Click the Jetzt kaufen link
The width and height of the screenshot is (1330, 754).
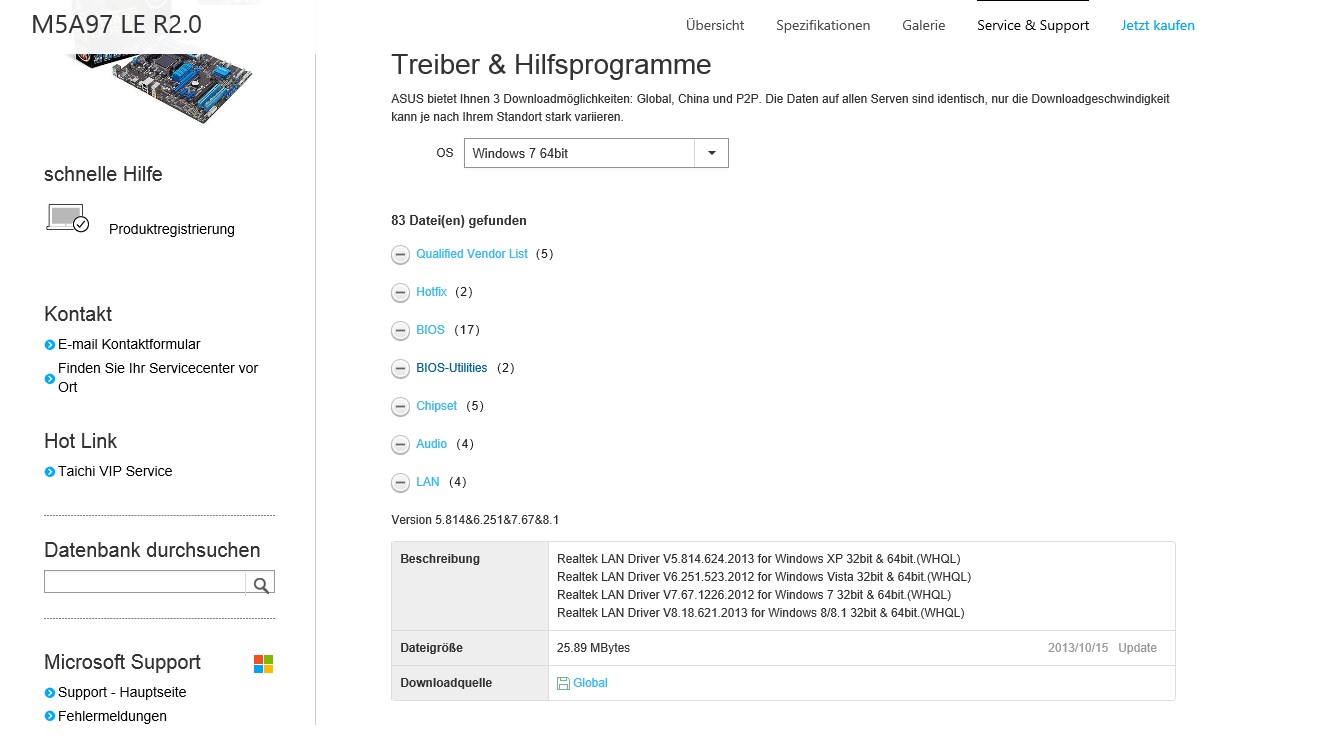1158,25
